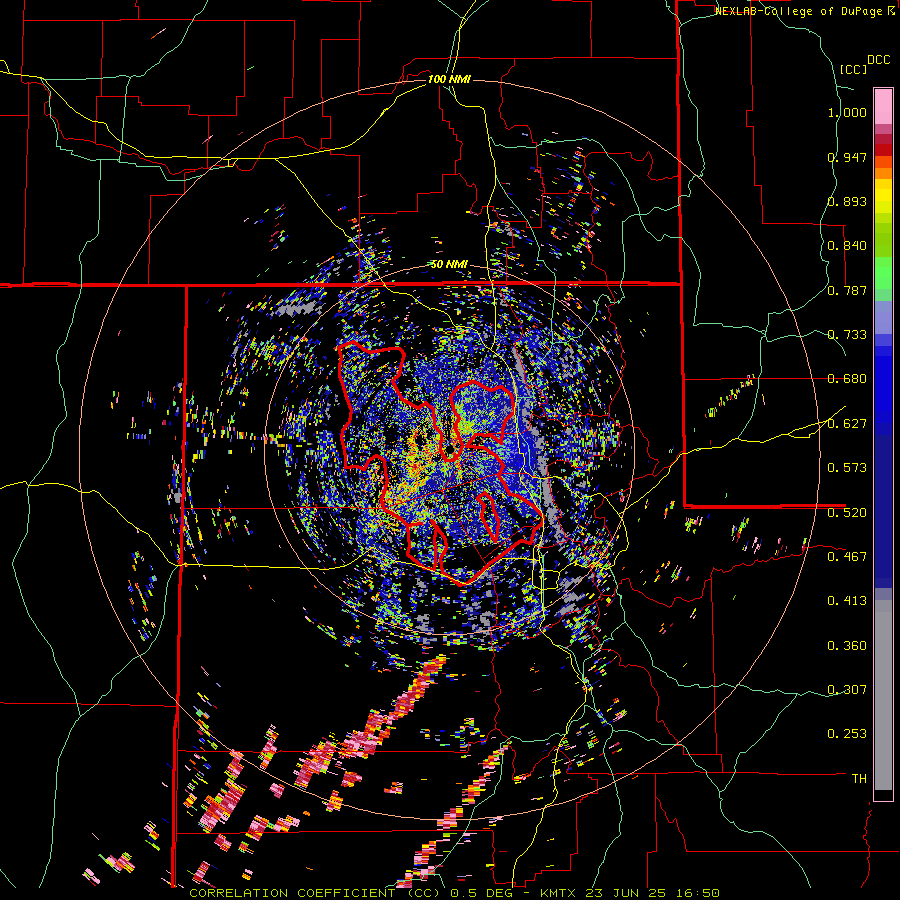Click the TH threshold label
Screen dimensions: 900x900
859,779
